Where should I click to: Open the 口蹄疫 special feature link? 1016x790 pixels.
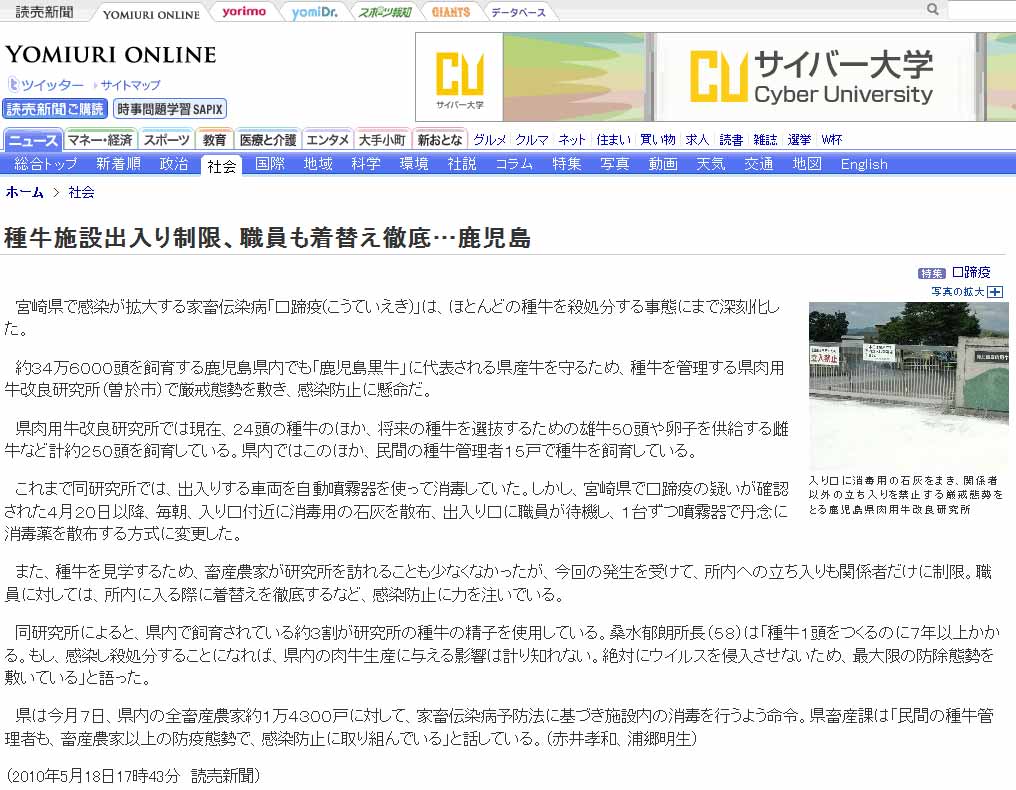(970, 272)
